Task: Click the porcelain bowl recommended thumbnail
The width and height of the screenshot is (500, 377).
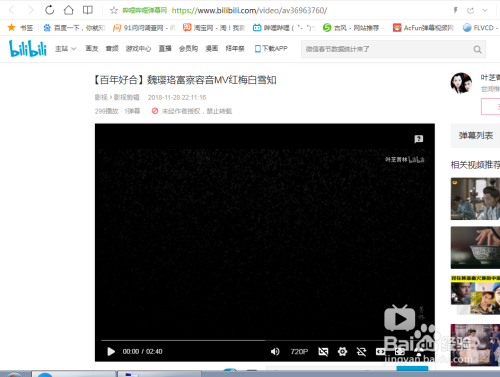Action: click(475, 248)
